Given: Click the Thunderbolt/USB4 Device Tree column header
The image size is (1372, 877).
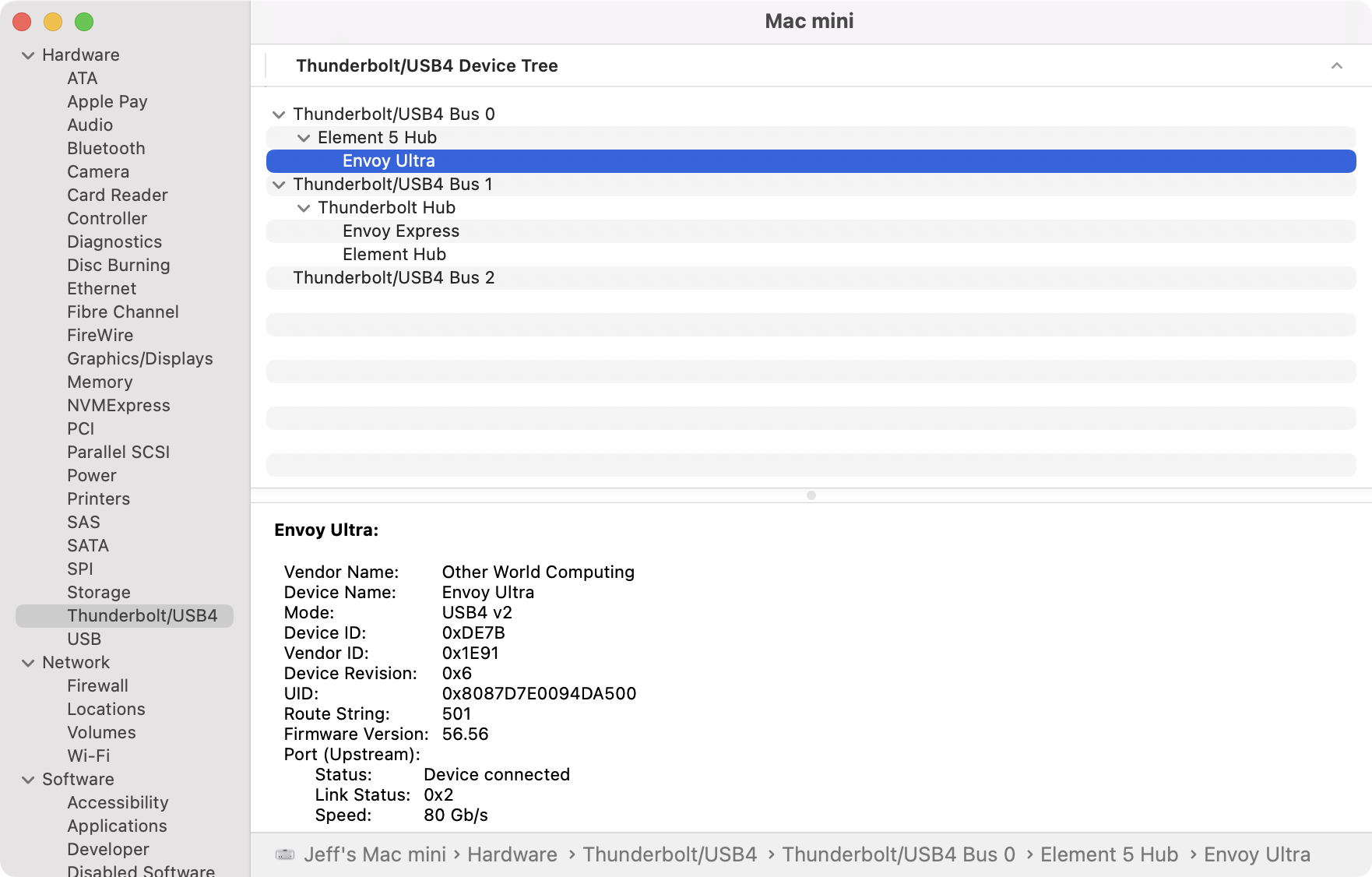Looking at the screenshot, I should [427, 66].
